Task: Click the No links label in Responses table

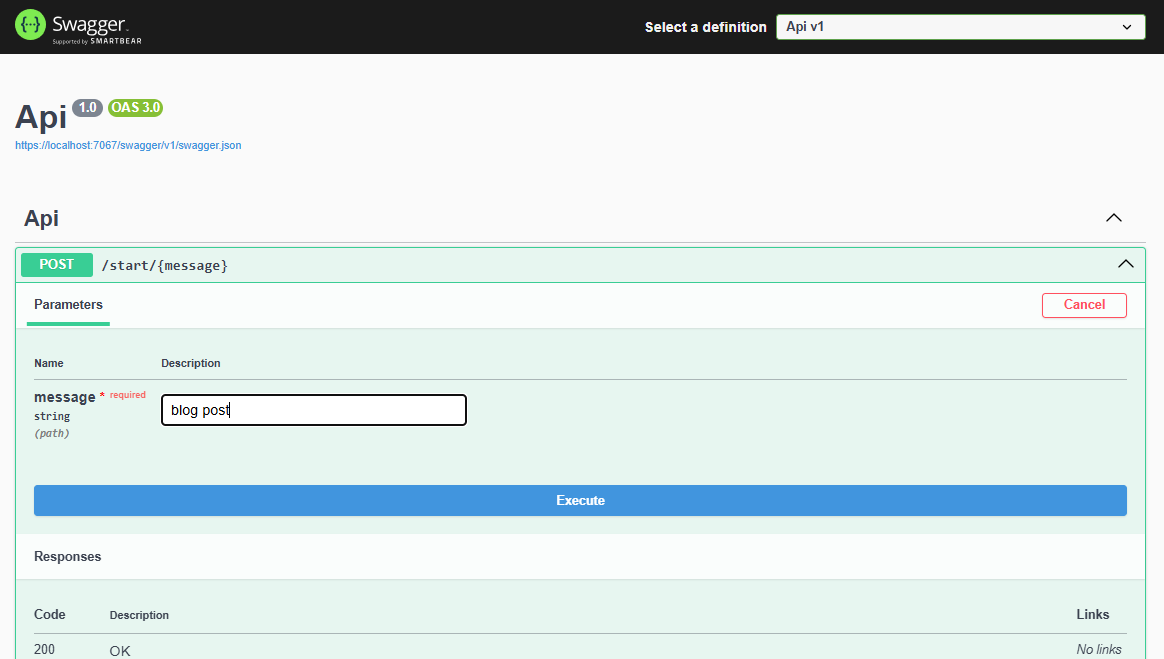Action: [1098, 649]
